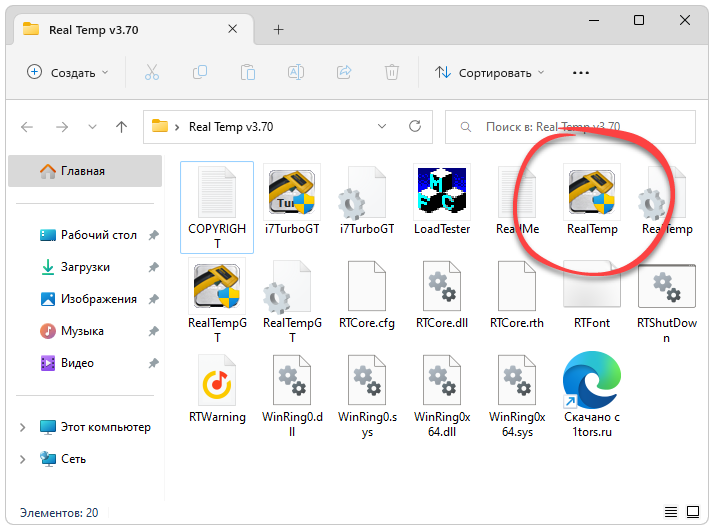Screen dimensions: 711x529
Task: Select the RTCore.rth file
Action: 517,295
